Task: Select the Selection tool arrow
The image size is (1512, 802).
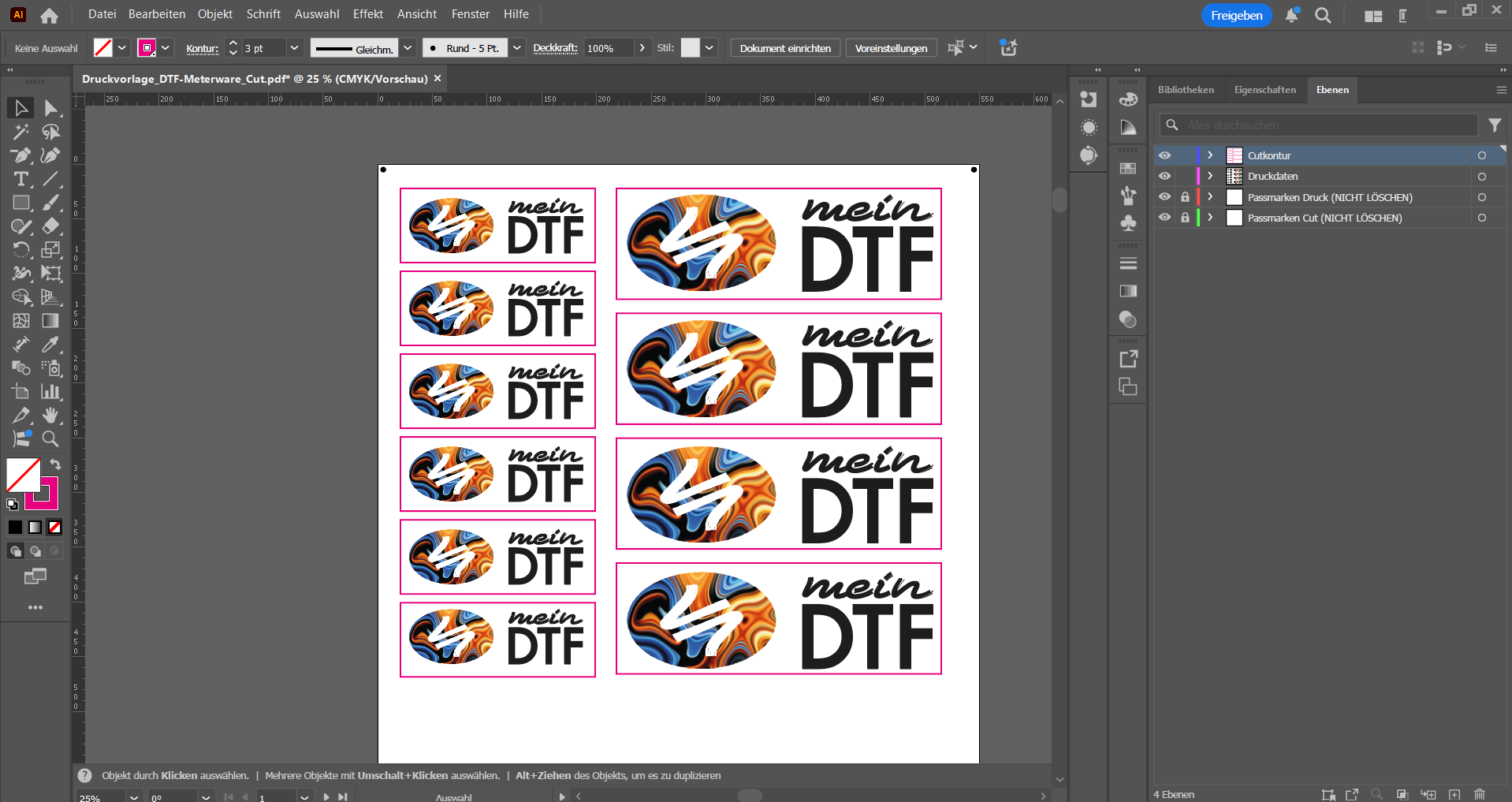Action: pos(20,108)
